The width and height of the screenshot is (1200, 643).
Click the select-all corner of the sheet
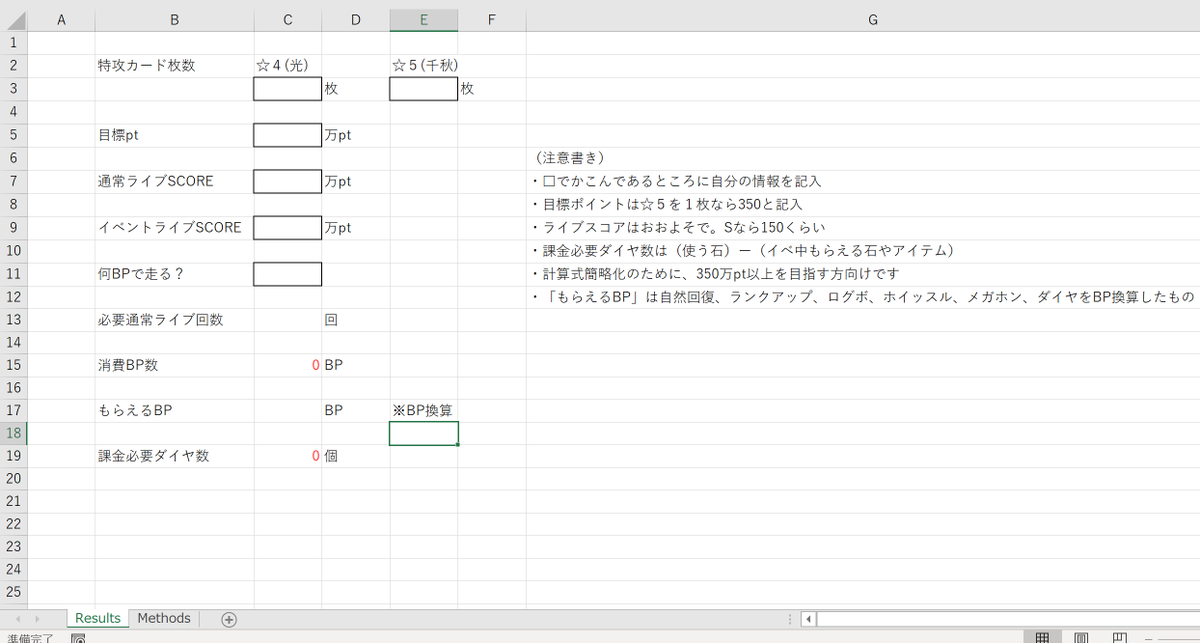(14, 20)
